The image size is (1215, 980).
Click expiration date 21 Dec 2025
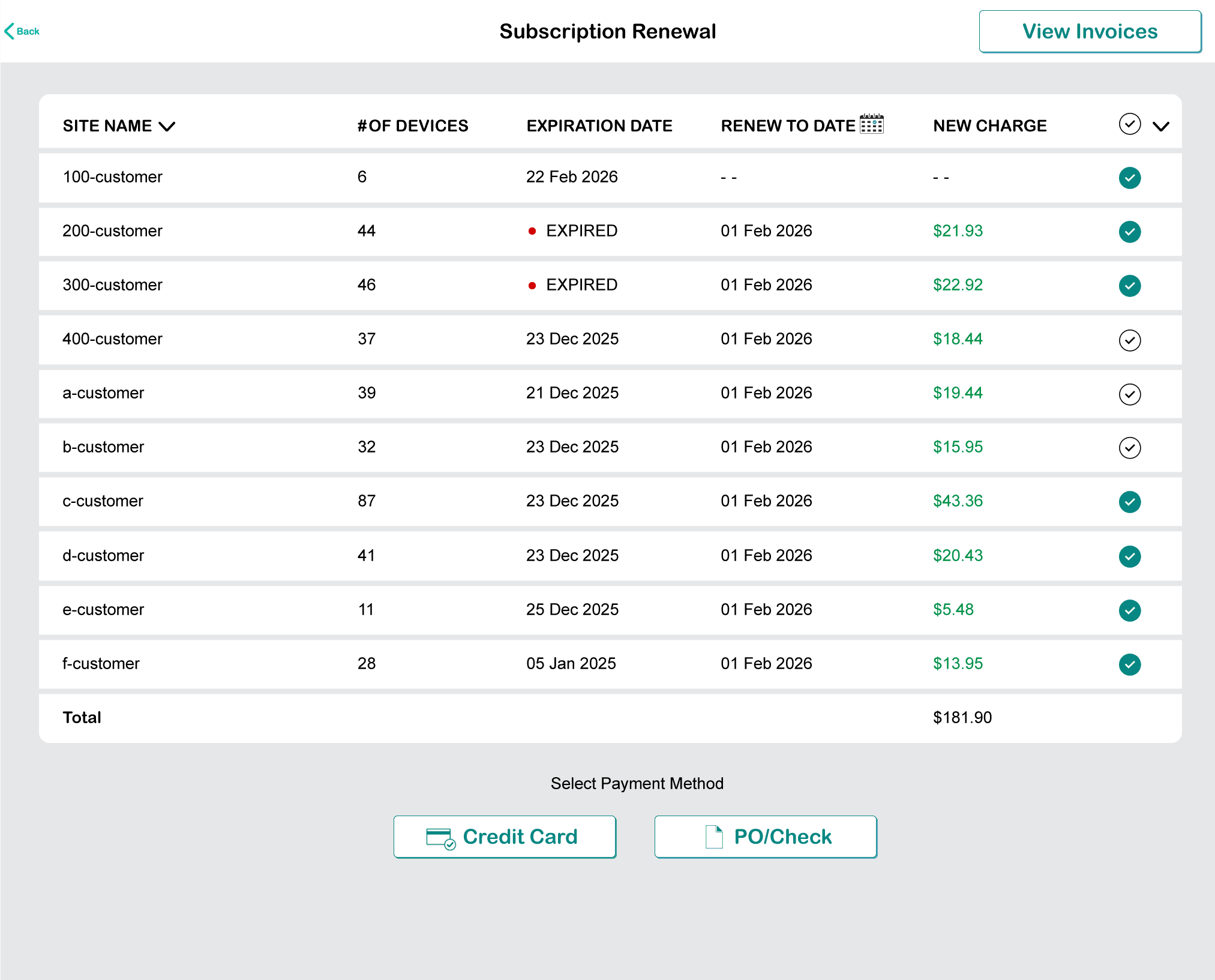572,393
